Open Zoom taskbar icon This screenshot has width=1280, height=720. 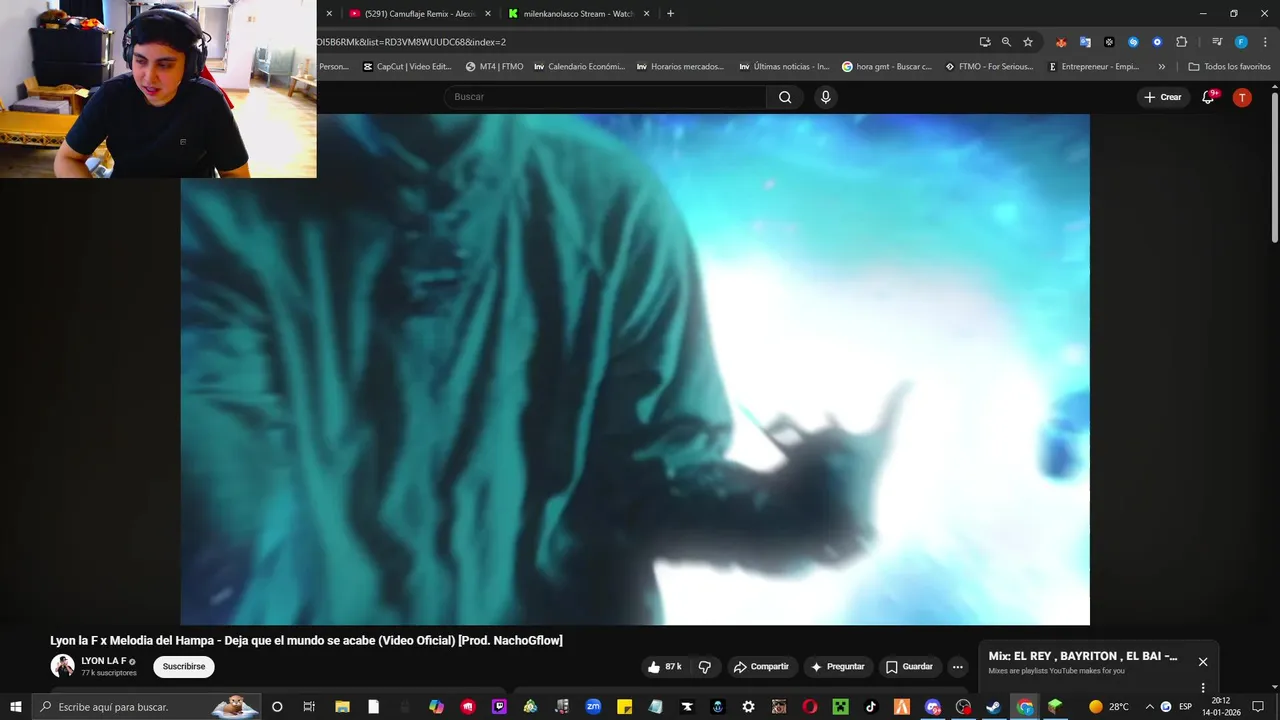593,707
